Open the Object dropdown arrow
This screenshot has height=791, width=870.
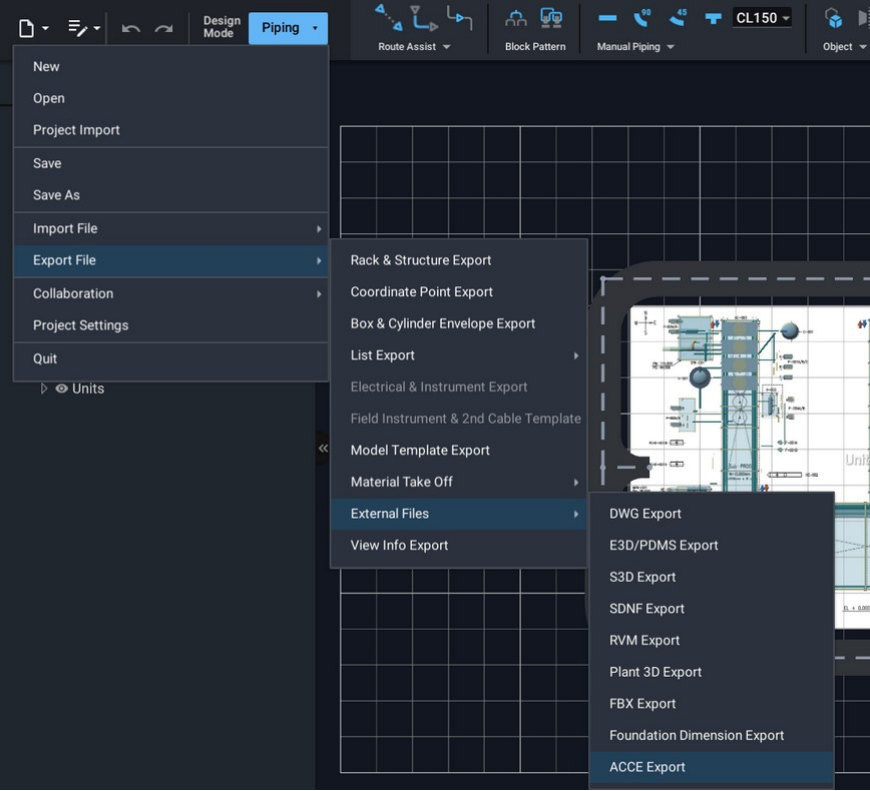(x=862, y=47)
